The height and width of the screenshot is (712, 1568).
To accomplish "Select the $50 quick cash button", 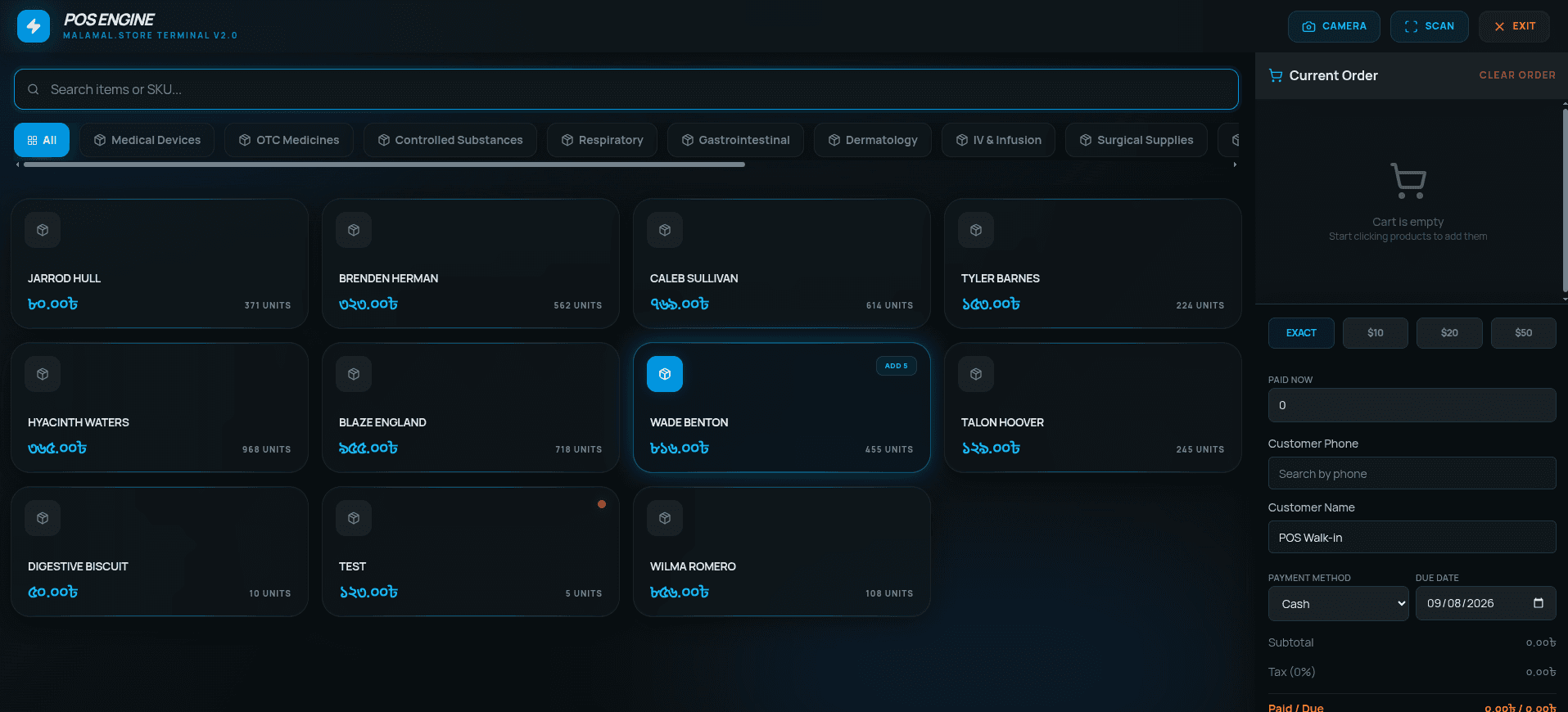I will pyautogui.click(x=1524, y=333).
